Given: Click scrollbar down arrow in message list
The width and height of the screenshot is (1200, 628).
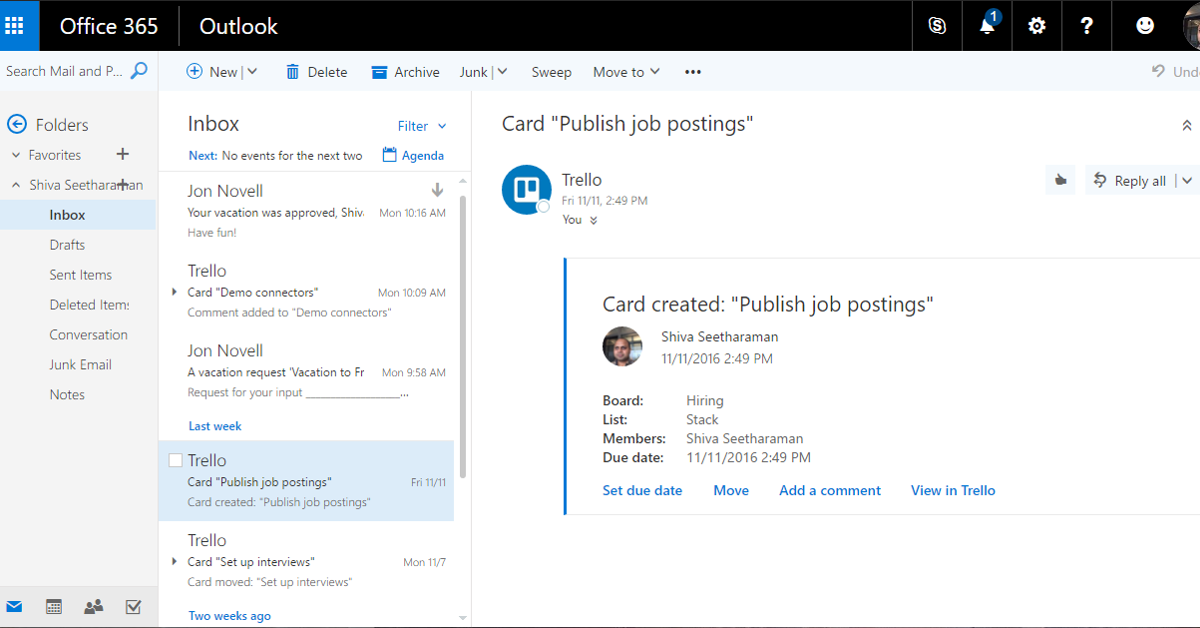Looking at the screenshot, I should click(462, 618).
